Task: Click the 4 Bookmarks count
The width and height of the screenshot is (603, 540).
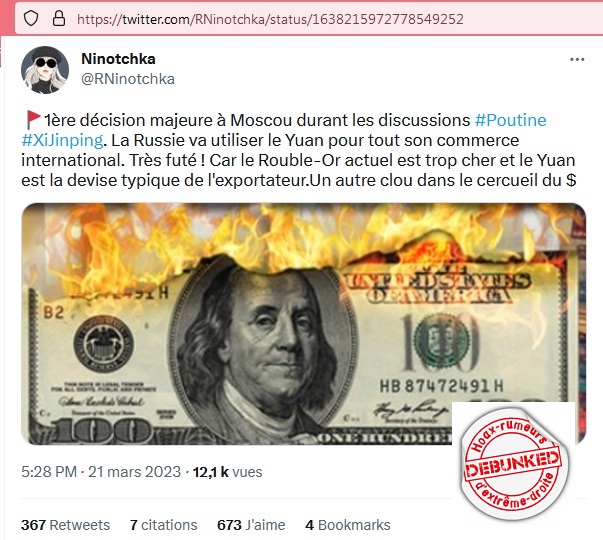Action: [348, 525]
